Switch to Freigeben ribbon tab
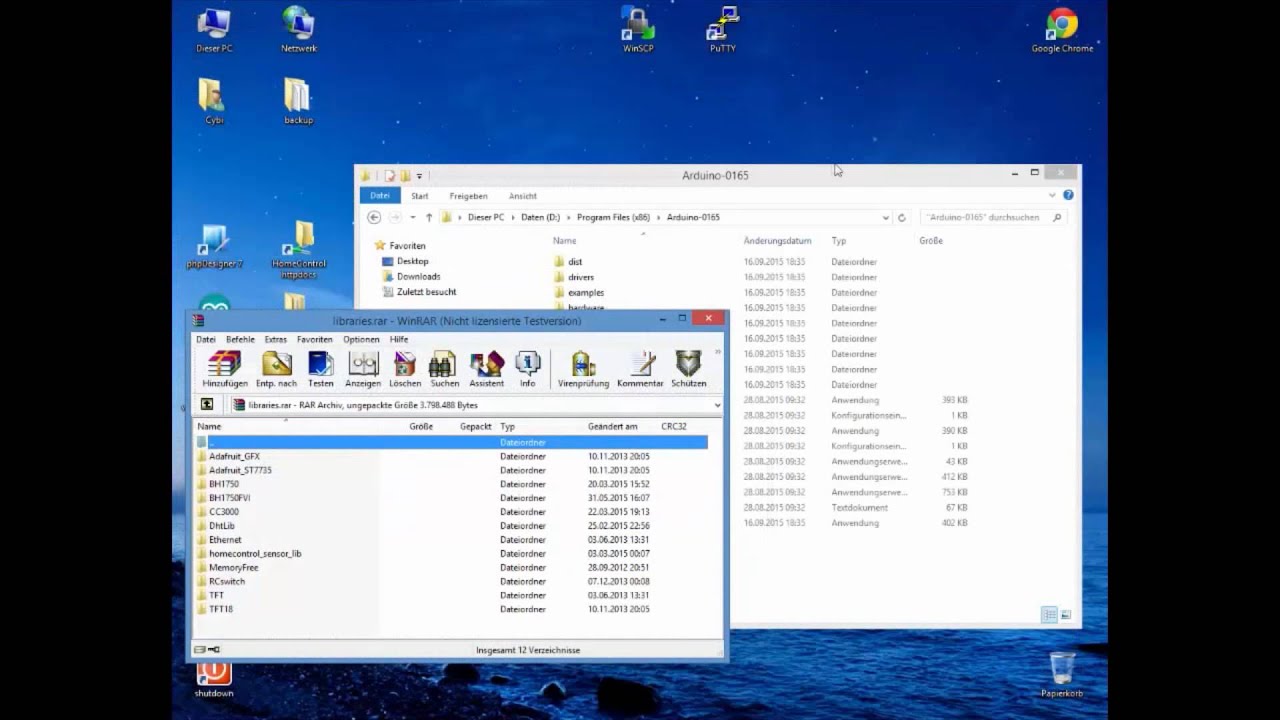Viewport: 1280px width, 720px height. click(x=468, y=196)
